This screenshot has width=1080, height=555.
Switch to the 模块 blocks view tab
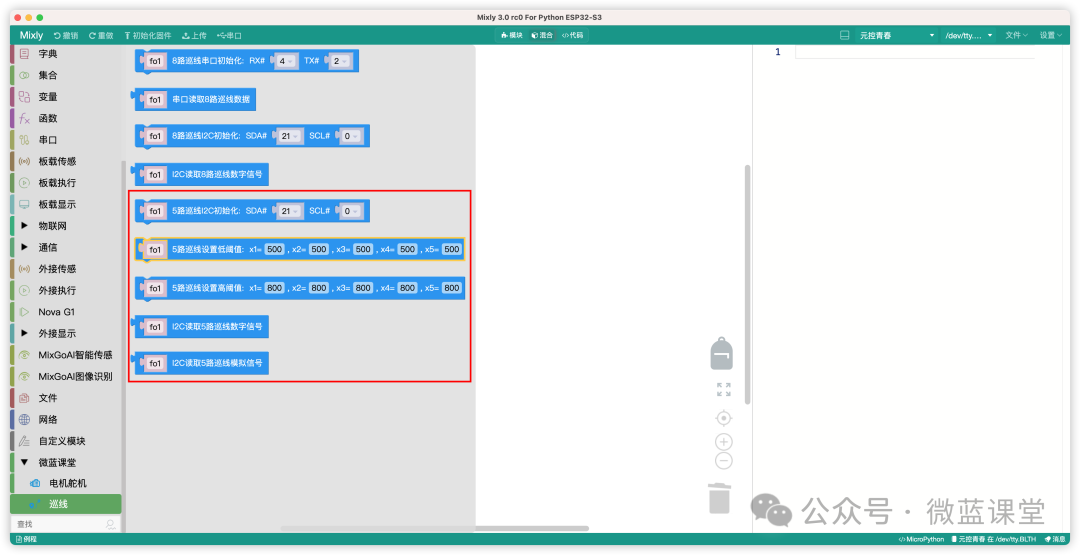point(512,35)
